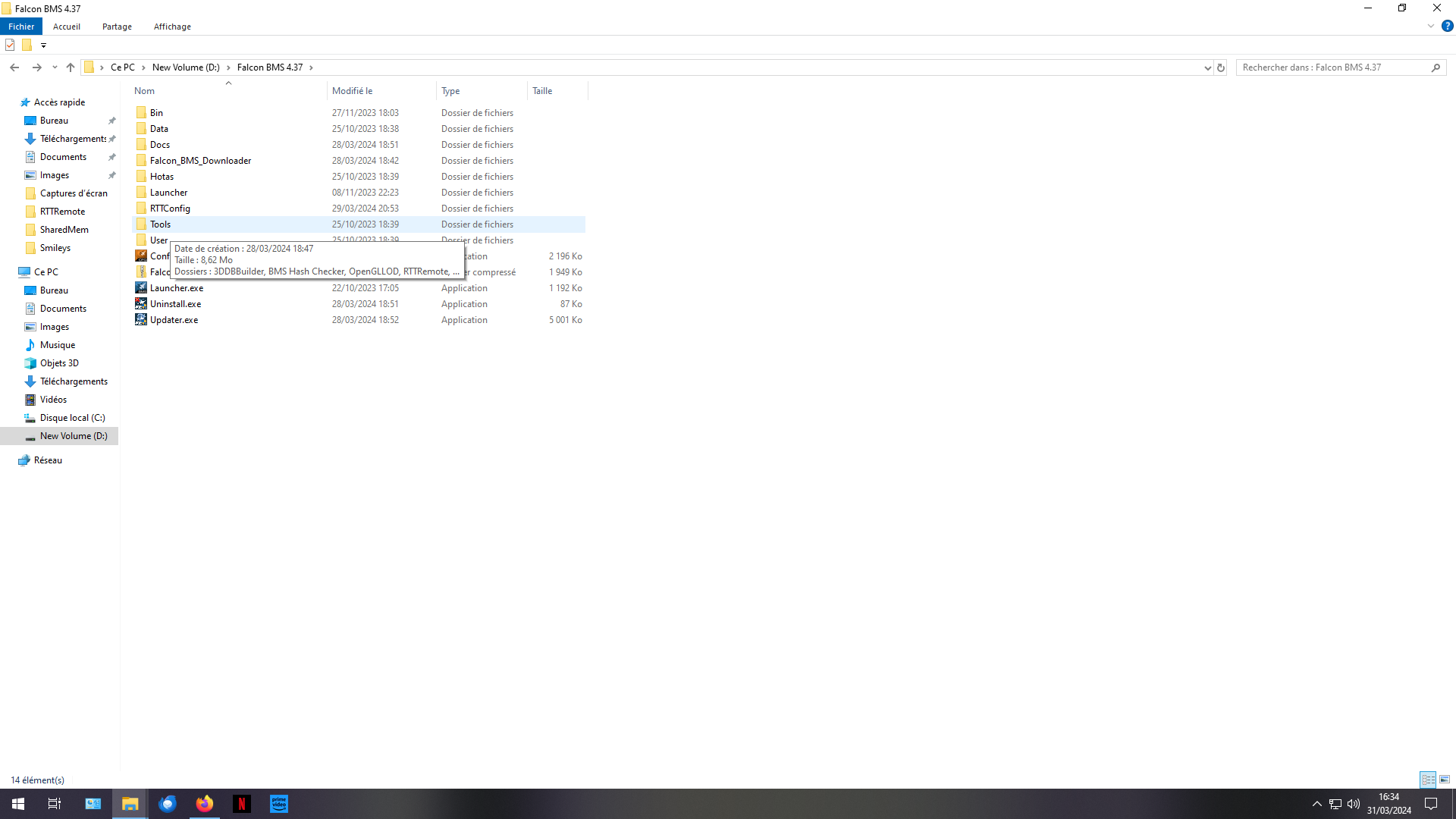
Task: Switch to details view mode
Action: click(x=1428, y=780)
